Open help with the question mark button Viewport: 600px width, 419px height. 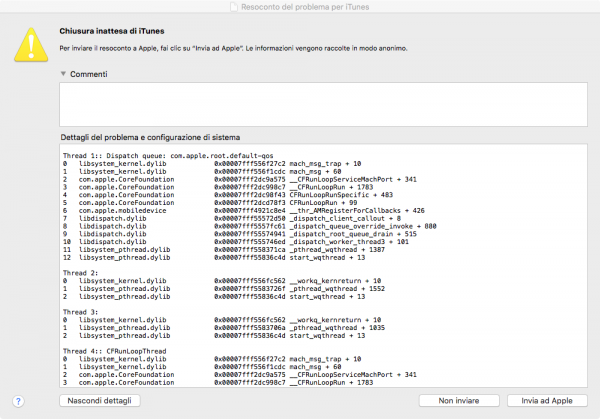(18, 401)
